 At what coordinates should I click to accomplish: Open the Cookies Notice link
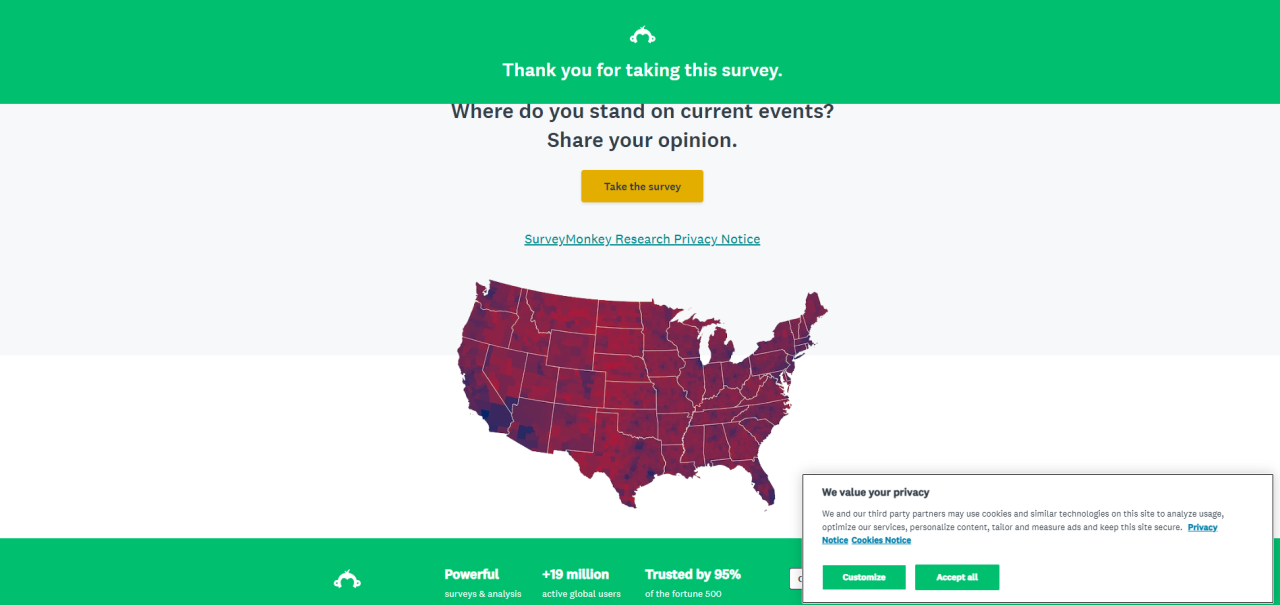[881, 540]
